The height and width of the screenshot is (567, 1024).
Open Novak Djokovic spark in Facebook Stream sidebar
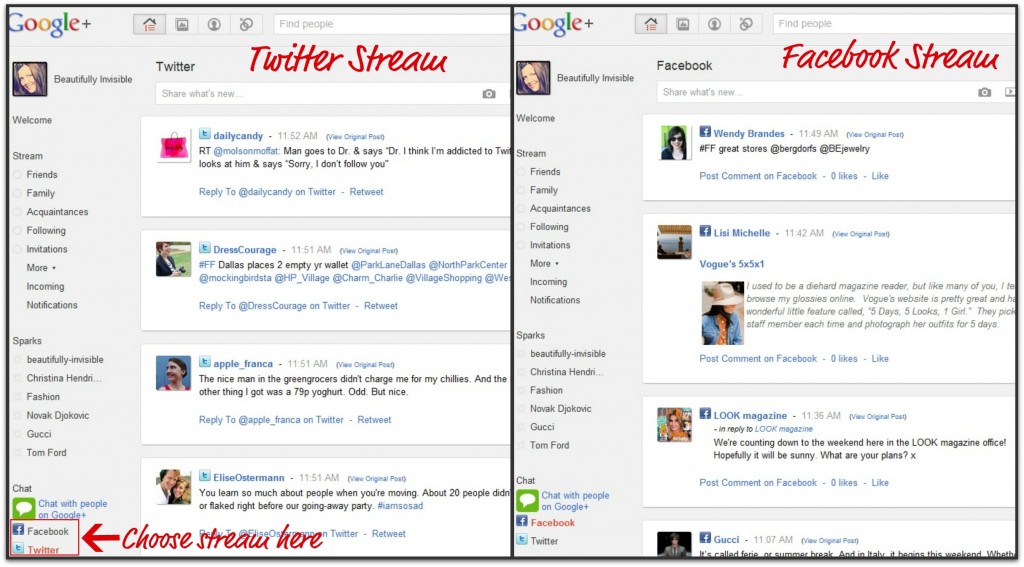coord(560,408)
